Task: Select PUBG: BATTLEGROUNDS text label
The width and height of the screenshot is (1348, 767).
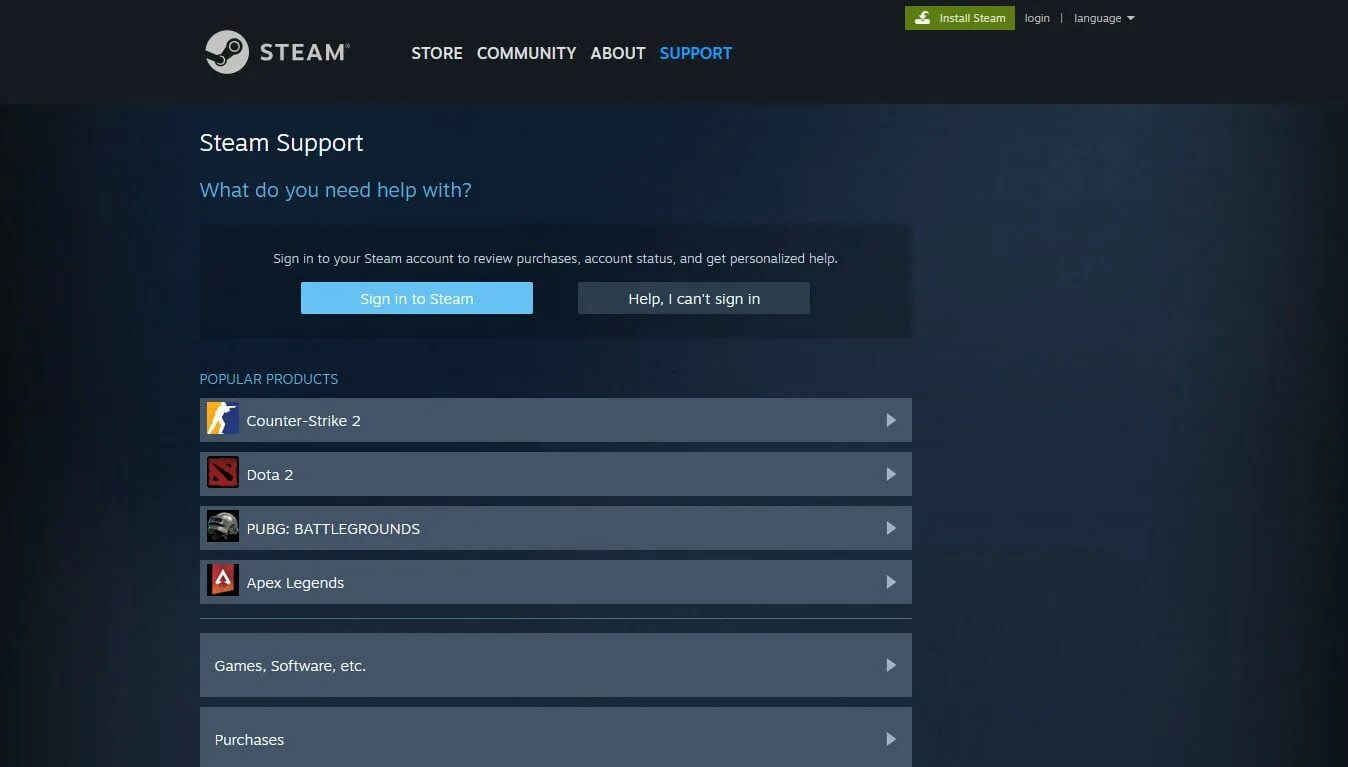Action: [333, 528]
